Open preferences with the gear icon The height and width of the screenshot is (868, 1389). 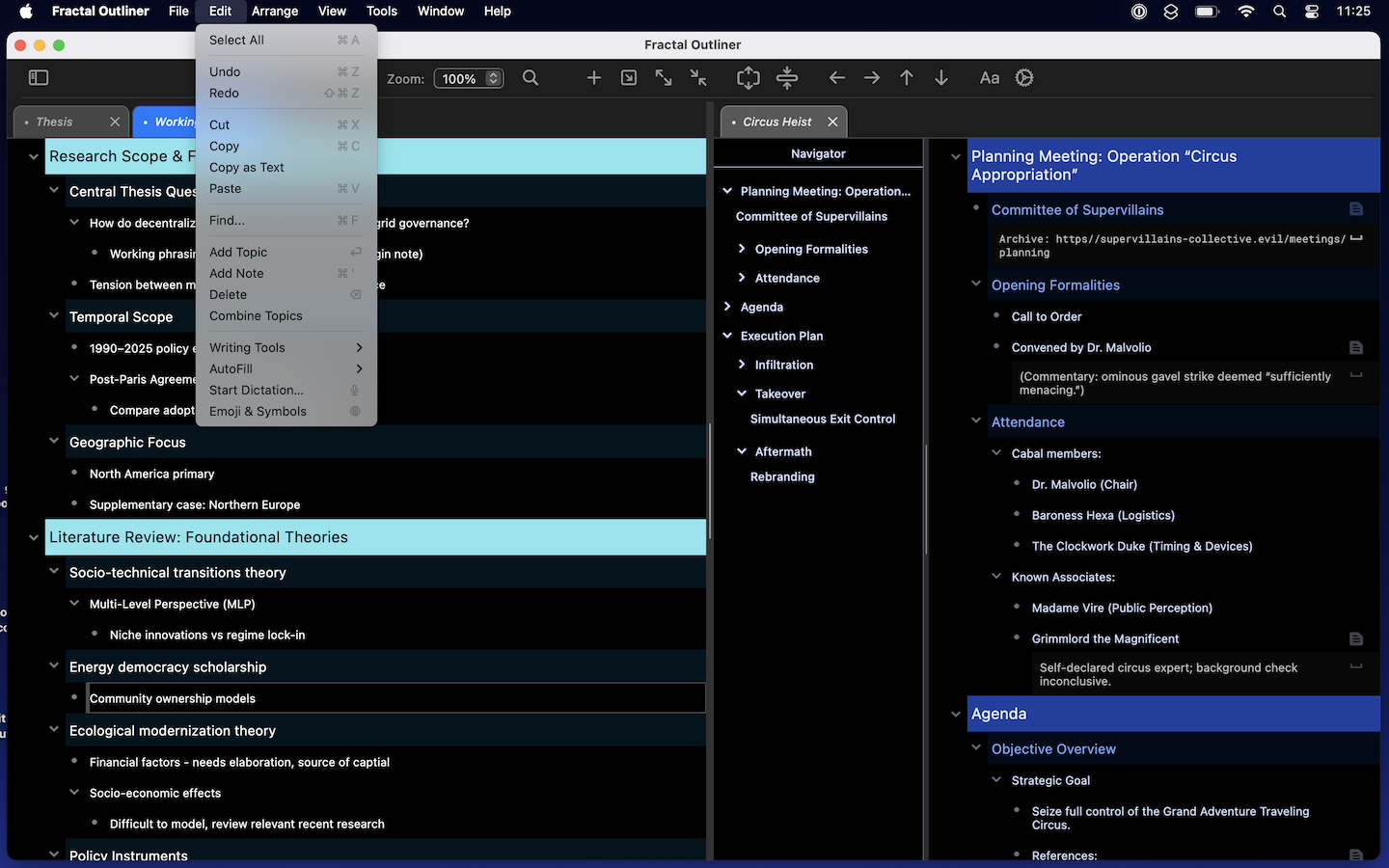1023,77
